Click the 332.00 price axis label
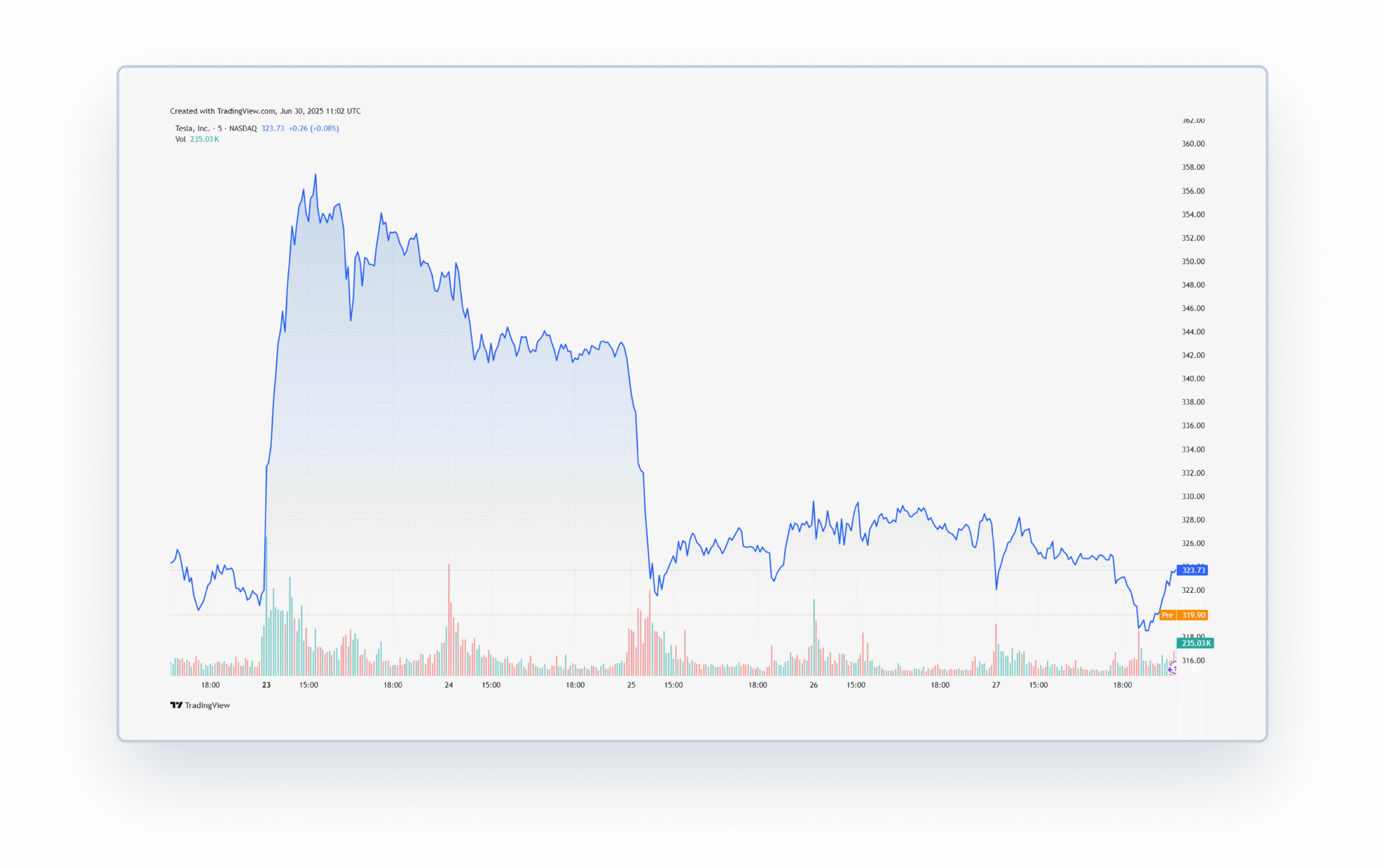Viewport: 1384px width, 868px height. (1193, 473)
